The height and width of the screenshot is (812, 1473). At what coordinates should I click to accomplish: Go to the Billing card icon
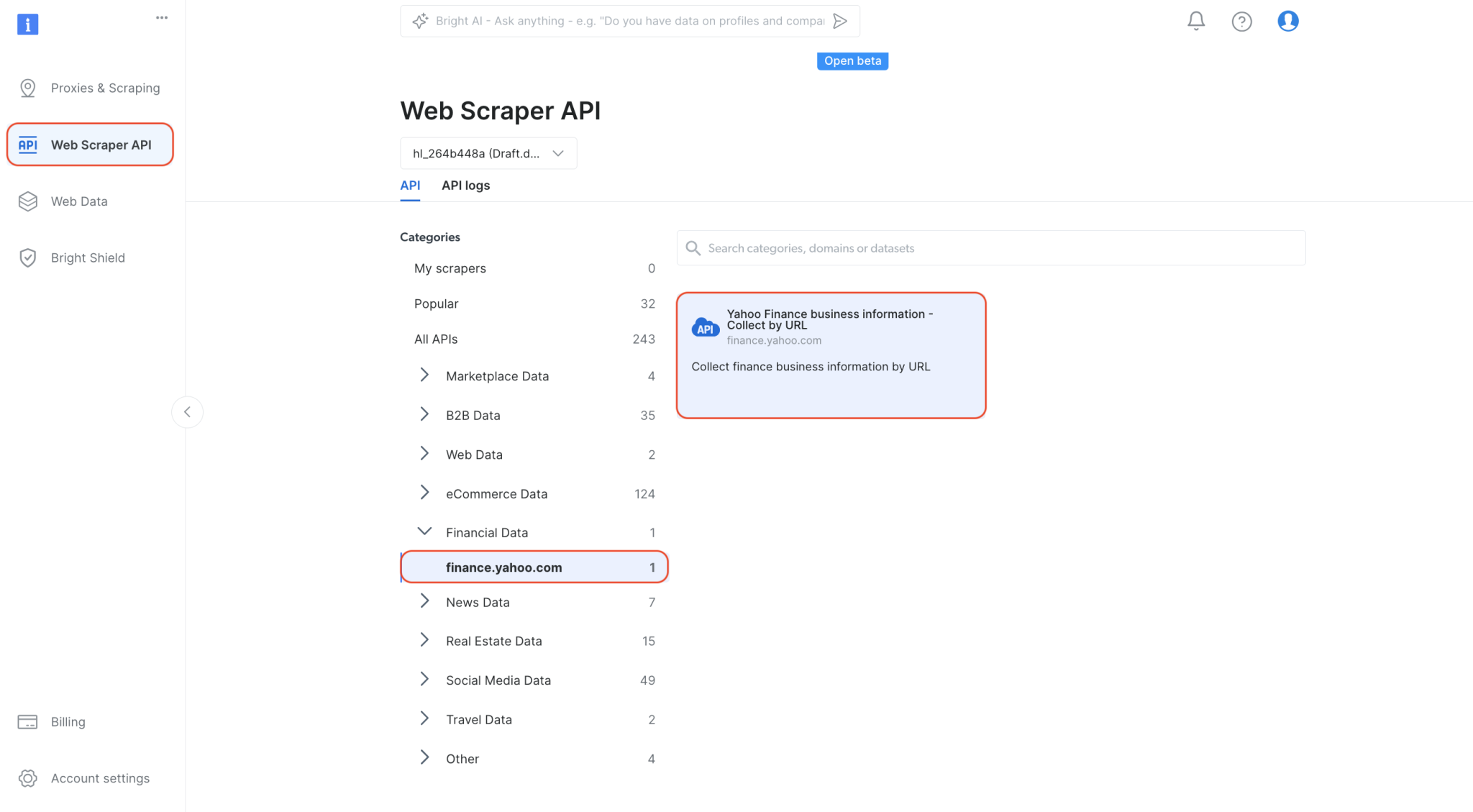pos(28,722)
